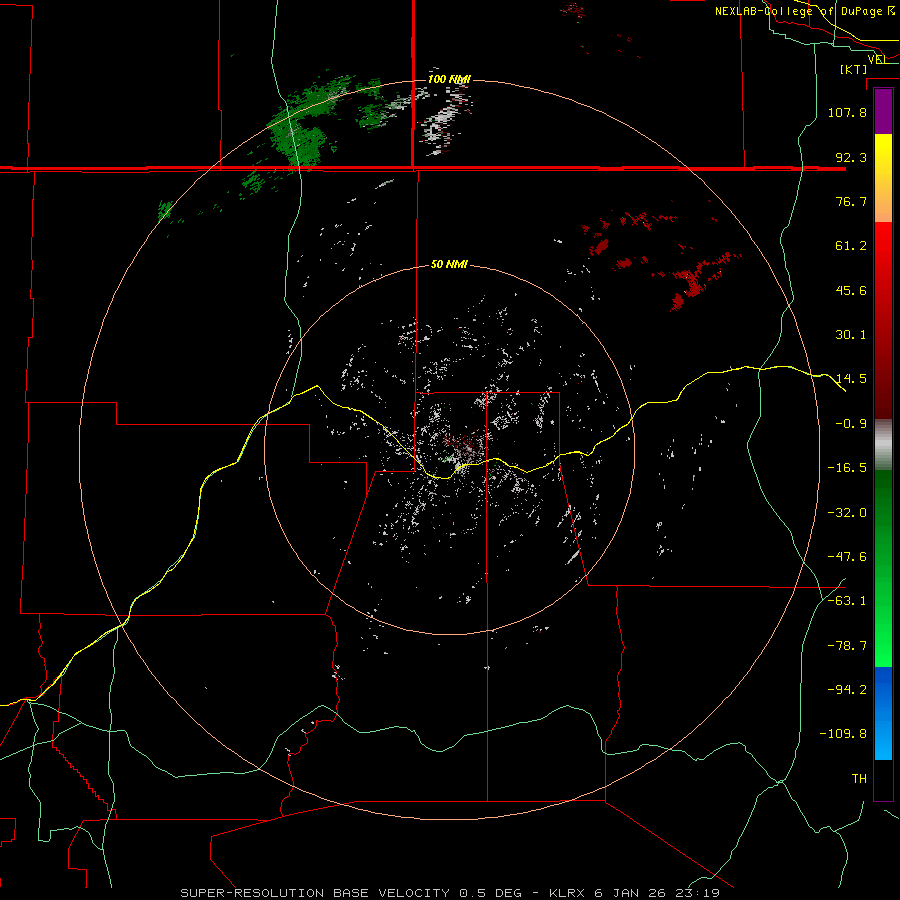Viewport: 900px width, 900px height.
Task: Click the "100 NMI" range ring label
Action: click(x=449, y=79)
